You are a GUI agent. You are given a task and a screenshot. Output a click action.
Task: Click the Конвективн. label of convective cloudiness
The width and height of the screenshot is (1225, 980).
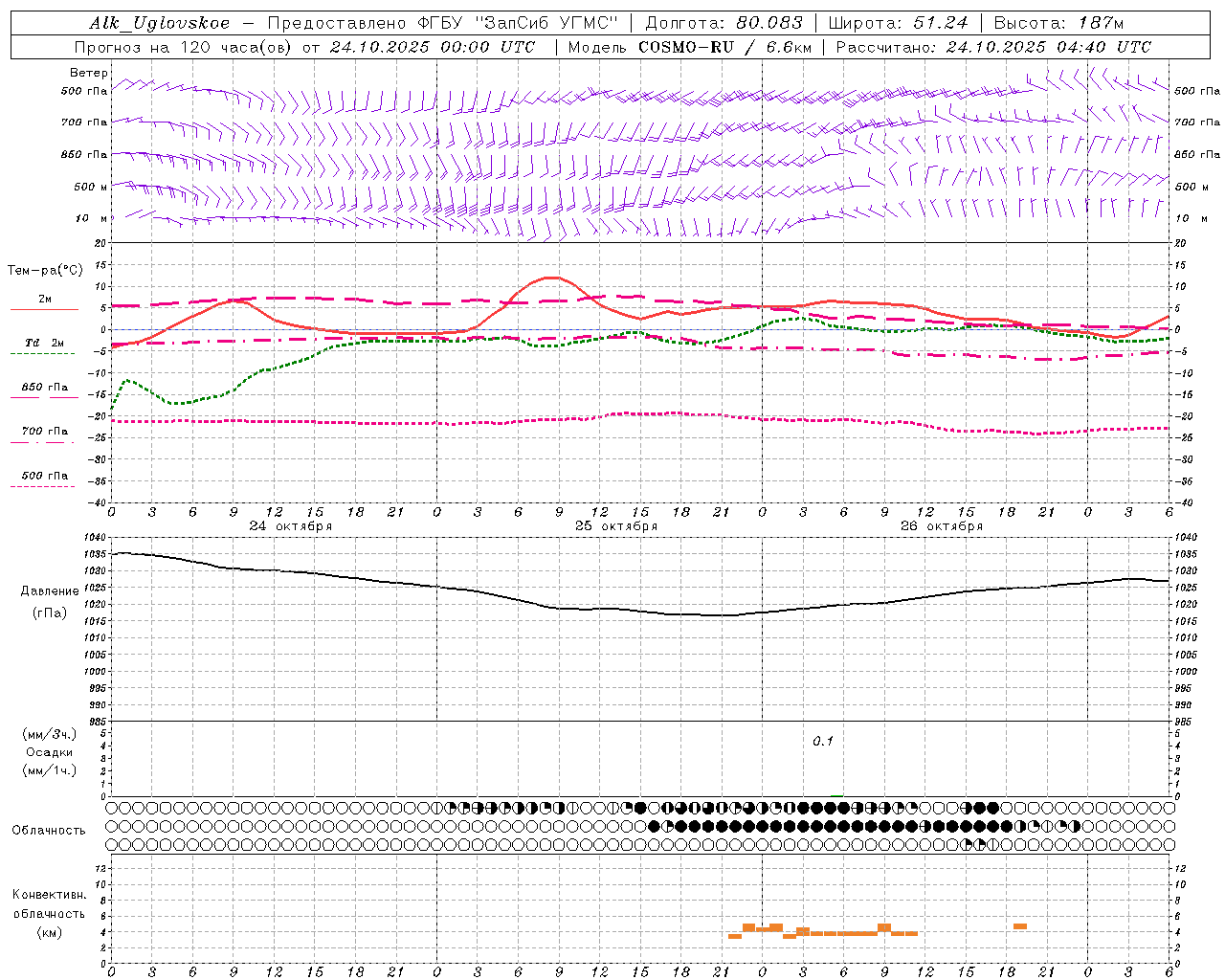pos(49,895)
